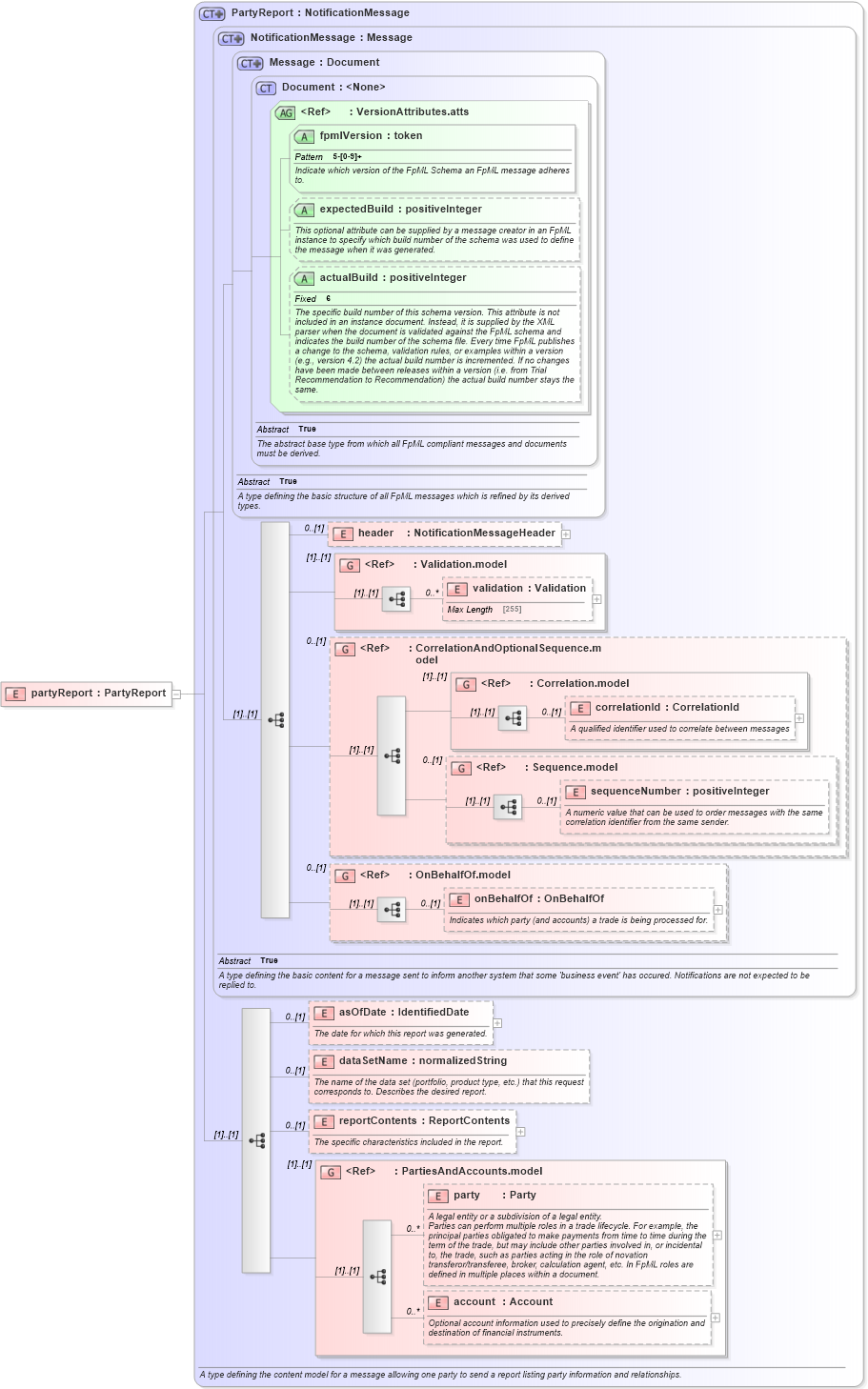
Task: Click the compositor inside CorrelationAndOptionalSequence model
Action: (x=392, y=755)
